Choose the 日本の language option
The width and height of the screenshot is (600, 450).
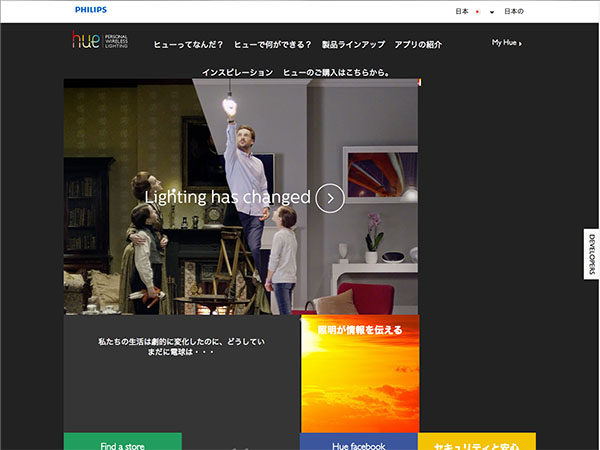(x=514, y=11)
